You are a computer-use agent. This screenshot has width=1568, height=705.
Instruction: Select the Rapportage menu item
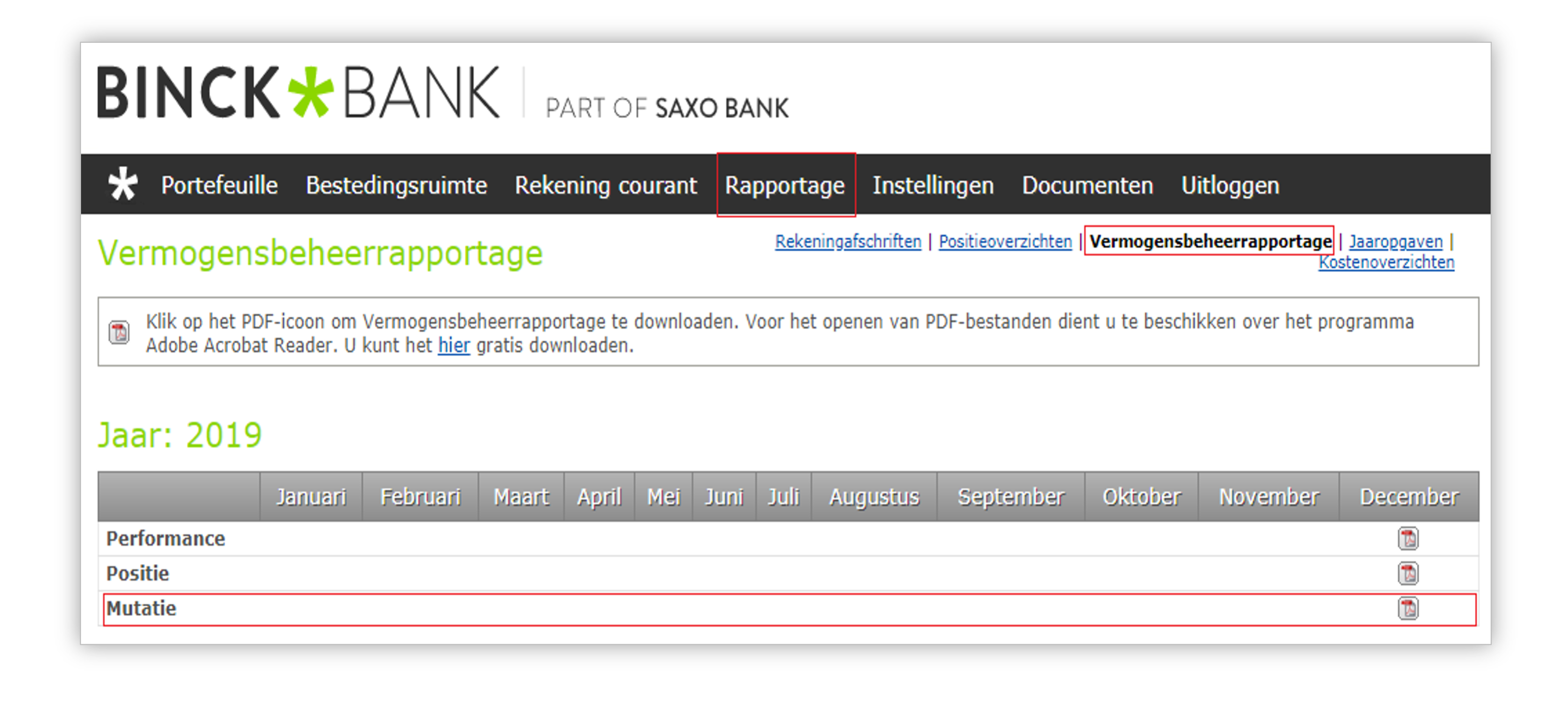point(785,185)
